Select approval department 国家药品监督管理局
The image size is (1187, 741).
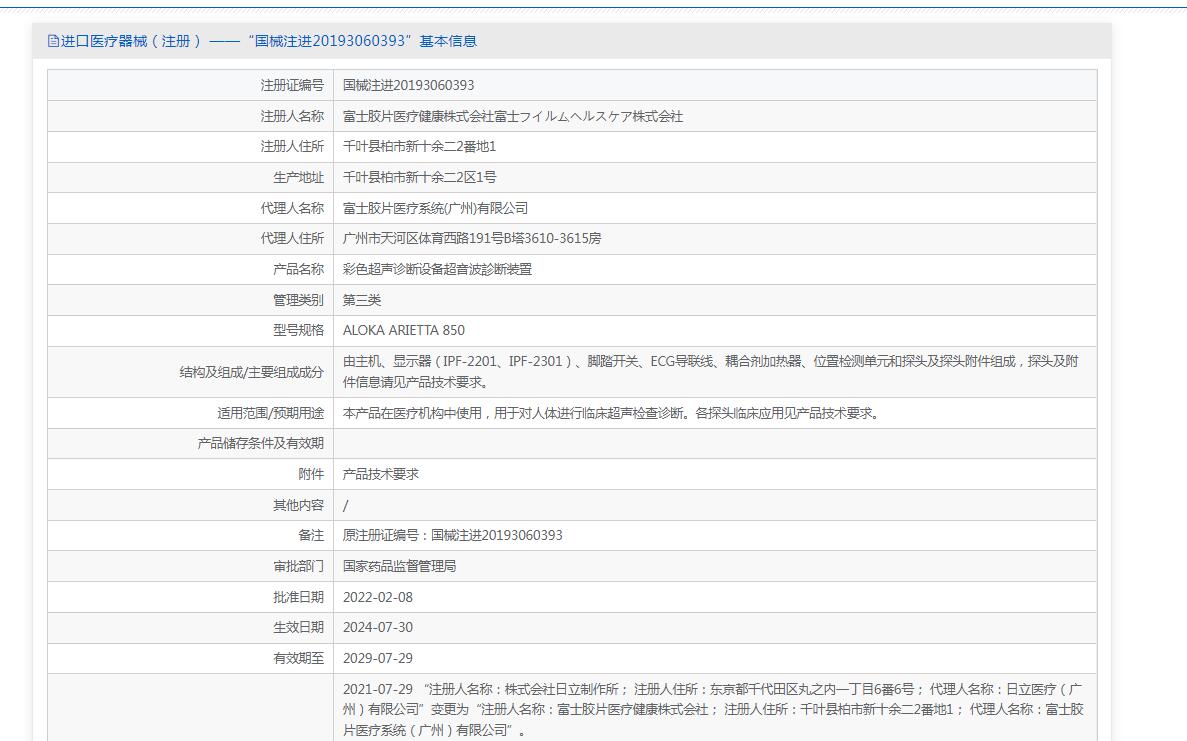pos(400,565)
